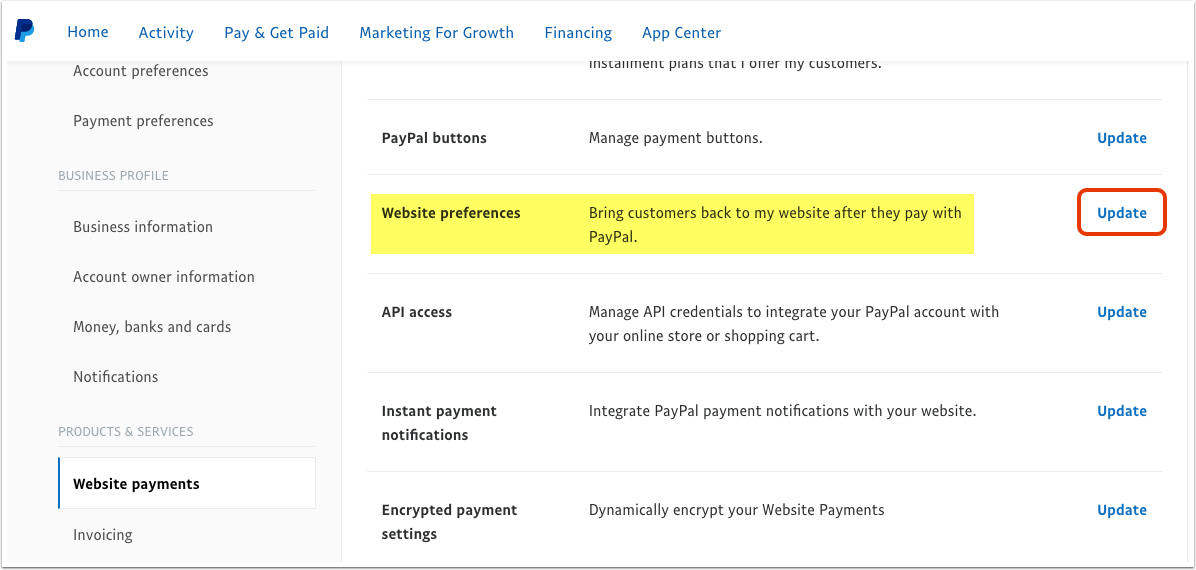This screenshot has width=1196, height=570.
Task: Open Money, banks and cards
Action: [x=153, y=327]
